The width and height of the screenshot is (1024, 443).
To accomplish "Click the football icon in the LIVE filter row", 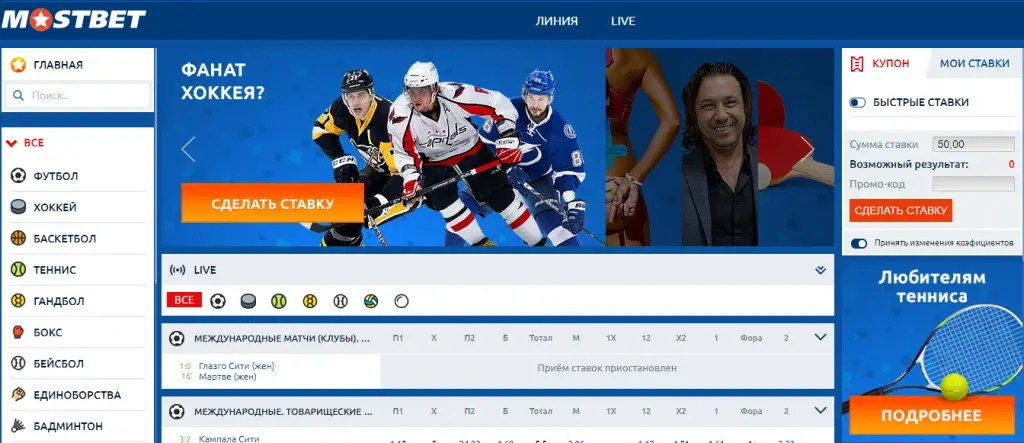I will pos(218,300).
